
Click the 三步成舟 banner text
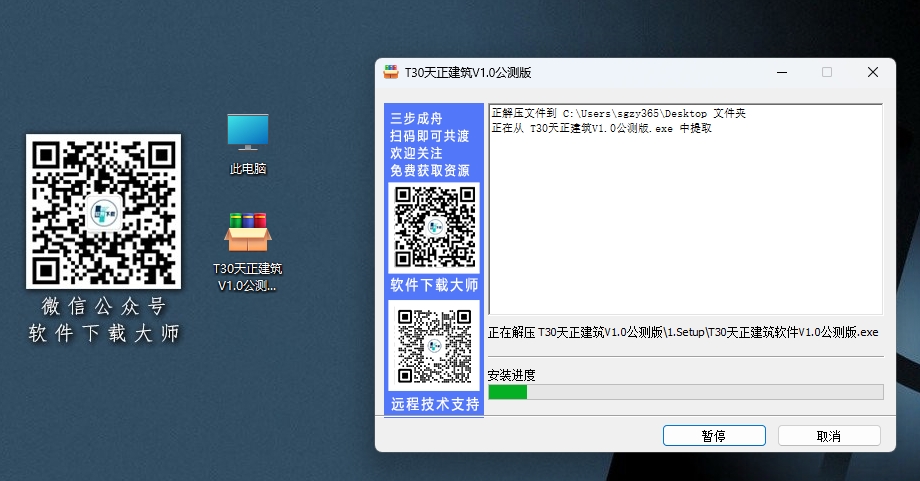pos(416,118)
